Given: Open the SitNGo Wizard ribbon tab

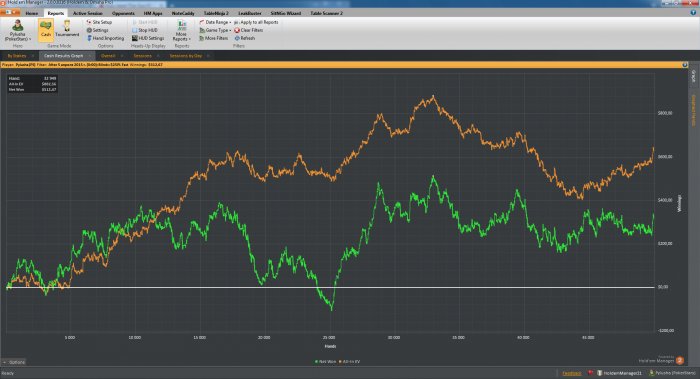Looking at the screenshot, I should [x=286, y=13].
